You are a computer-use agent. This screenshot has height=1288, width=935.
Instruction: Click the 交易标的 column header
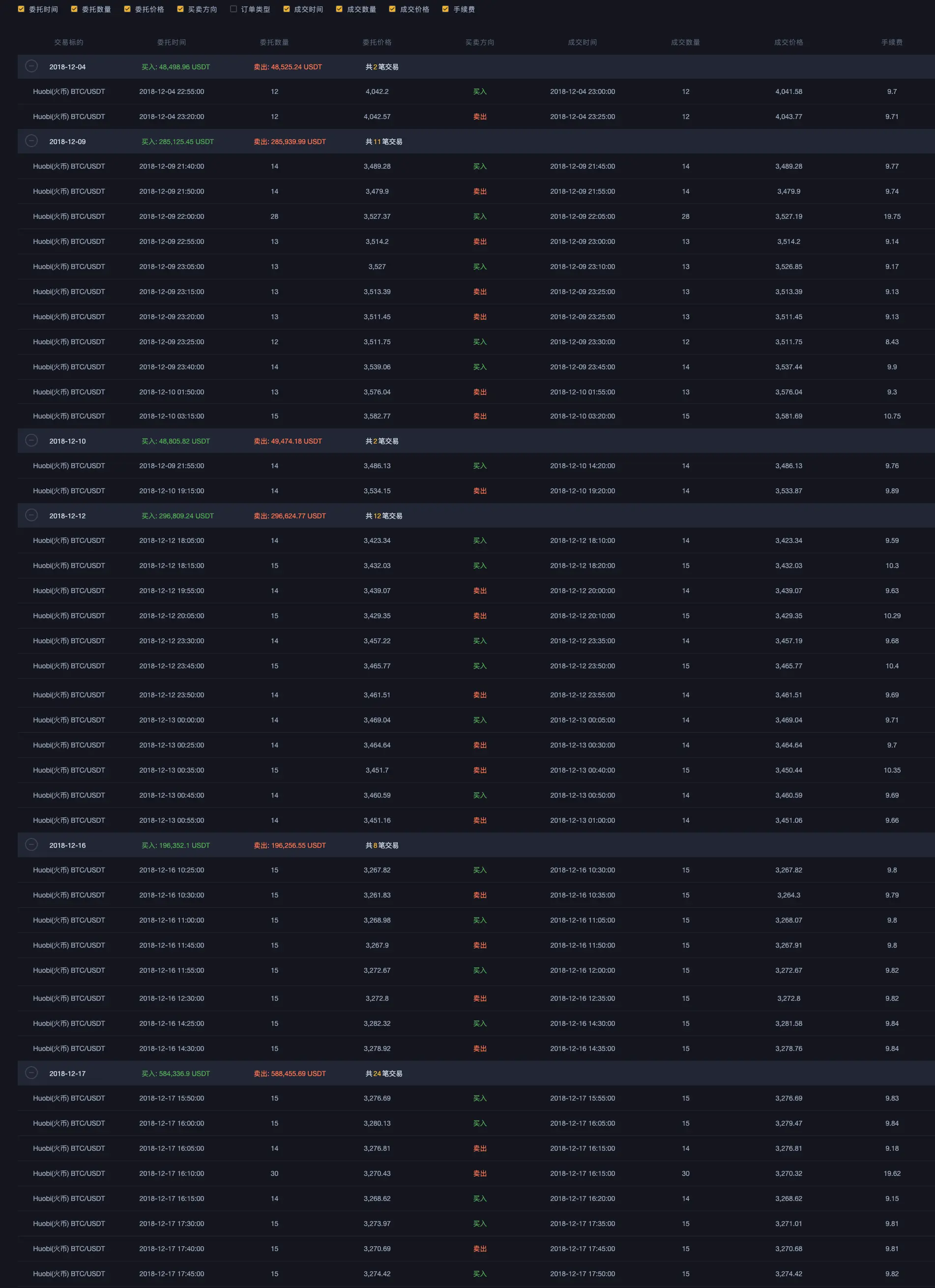(69, 43)
